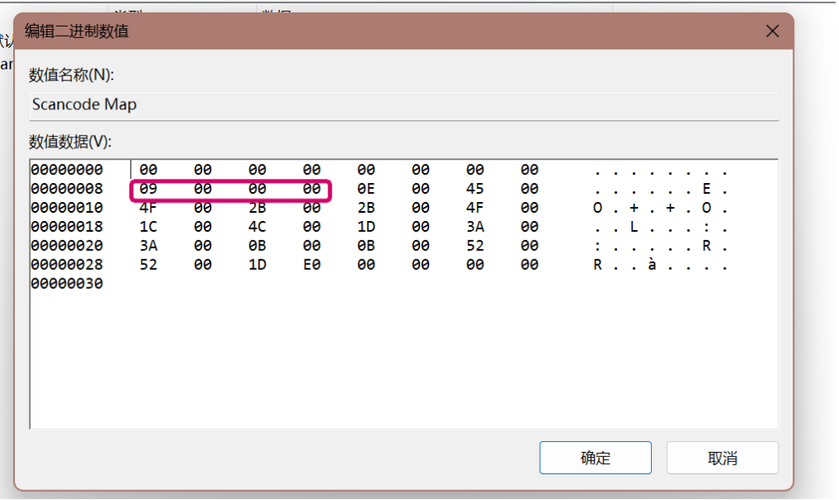The width and height of the screenshot is (839, 500).
Task: Click first byte 3A in row 00000020
Action: 148,246
